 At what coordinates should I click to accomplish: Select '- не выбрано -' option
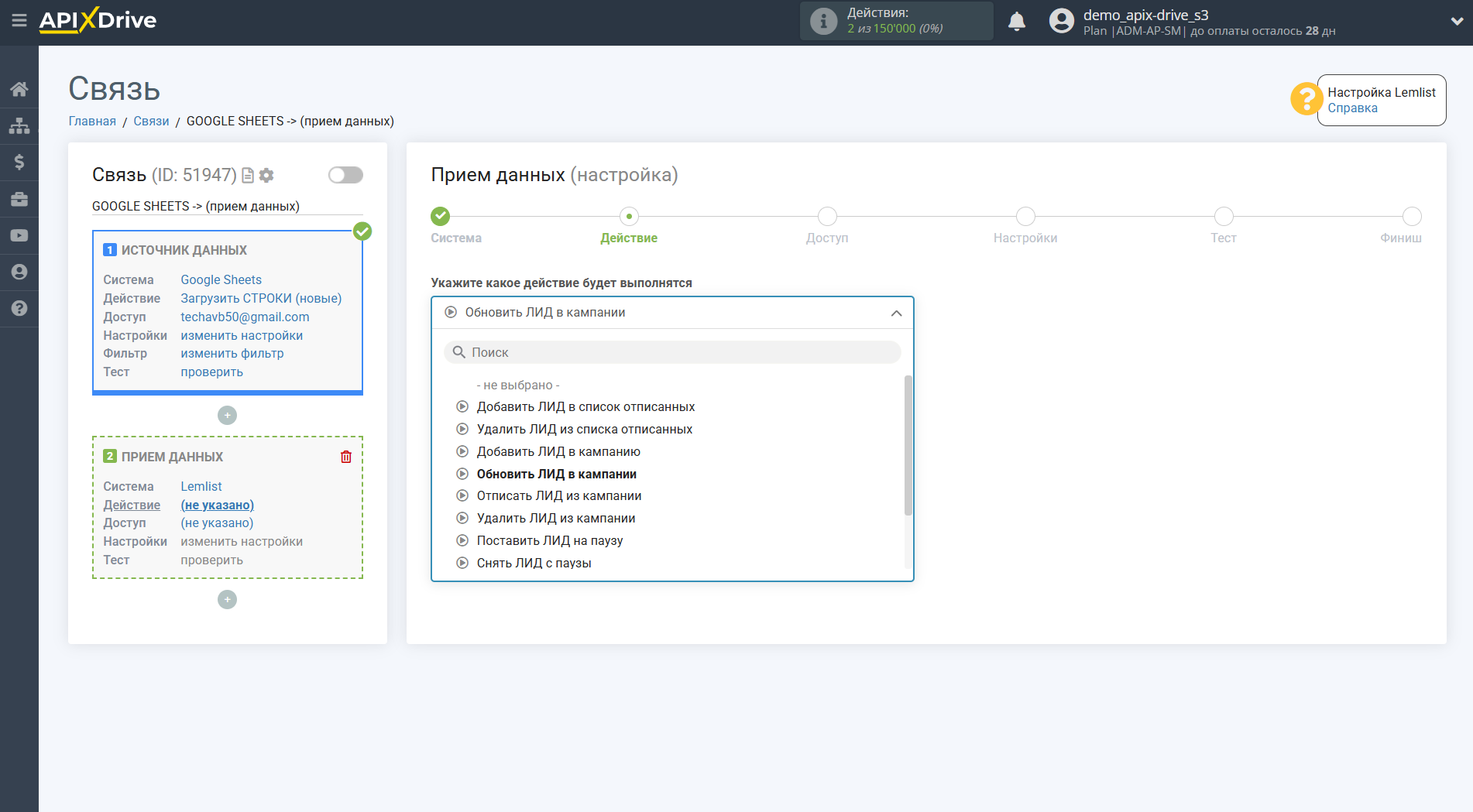(x=518, y=385)
